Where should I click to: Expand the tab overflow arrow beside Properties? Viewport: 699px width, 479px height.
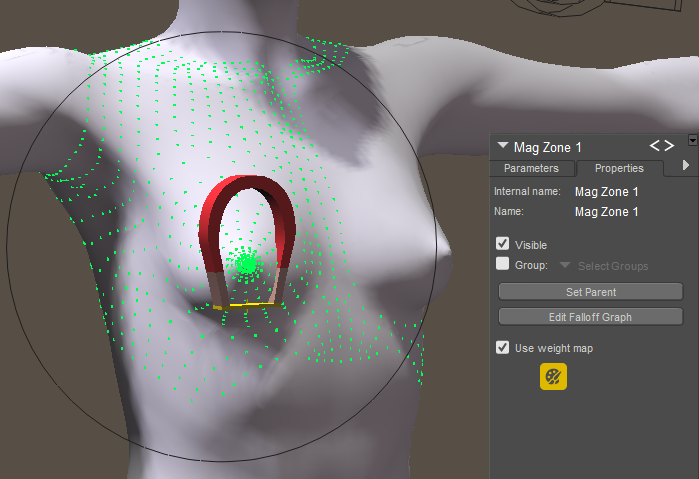click(685, 166)
